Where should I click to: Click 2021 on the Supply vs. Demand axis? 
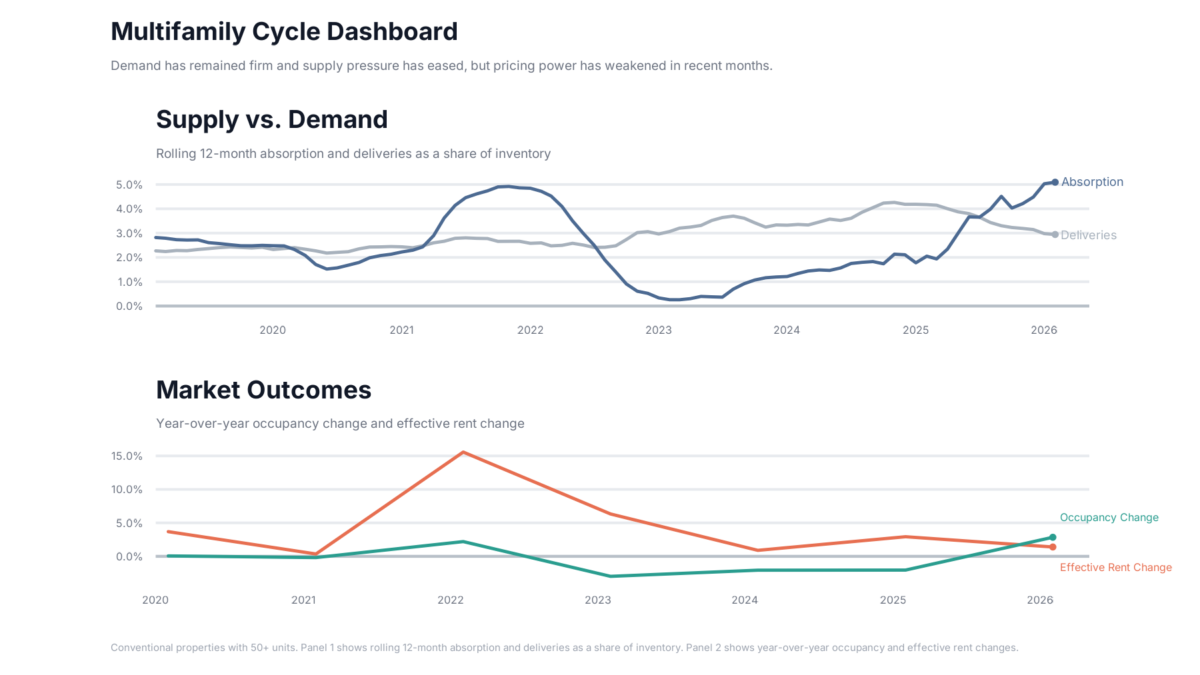pos(401,330)
